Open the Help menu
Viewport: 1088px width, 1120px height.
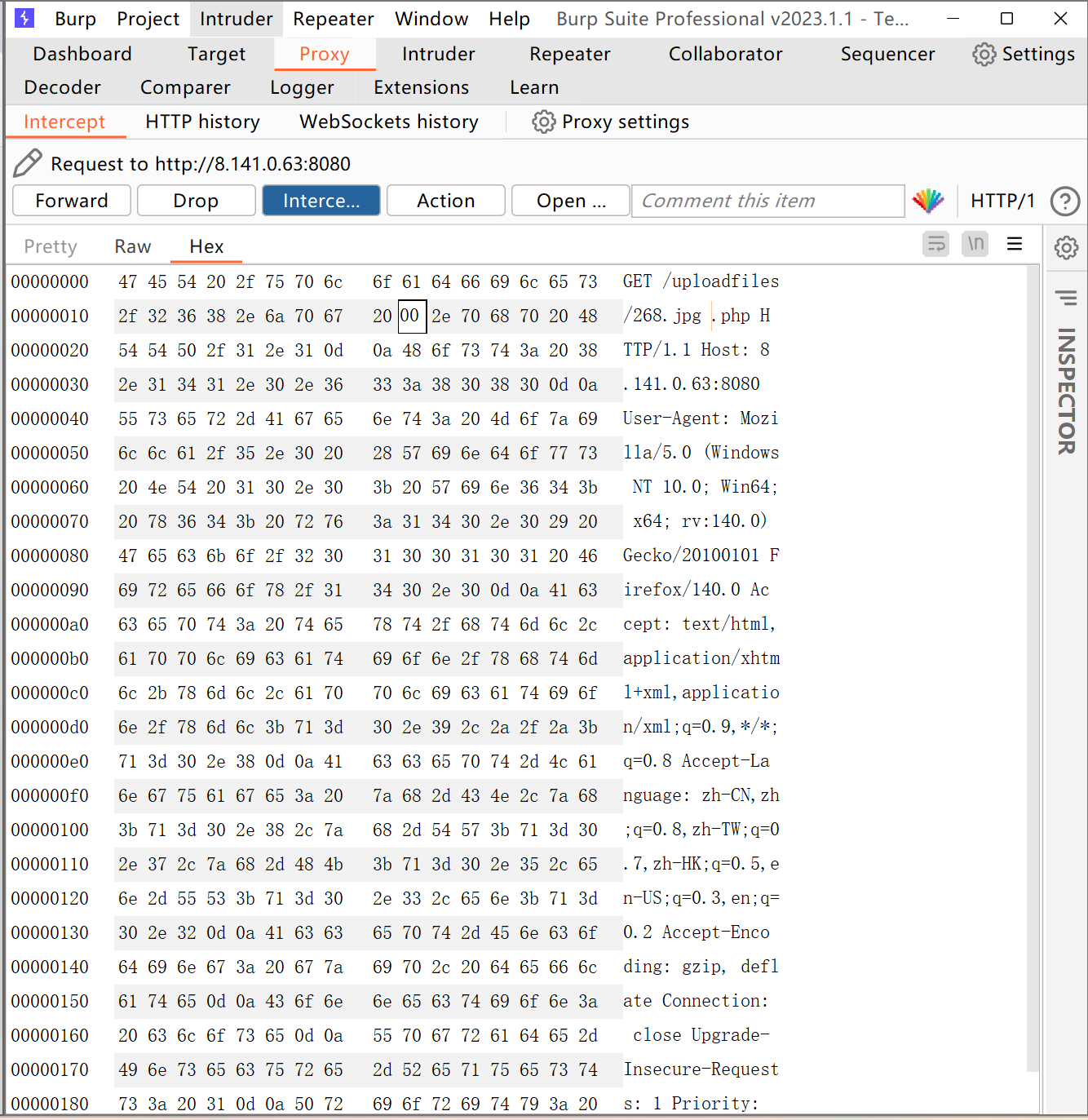coord(510,19)
